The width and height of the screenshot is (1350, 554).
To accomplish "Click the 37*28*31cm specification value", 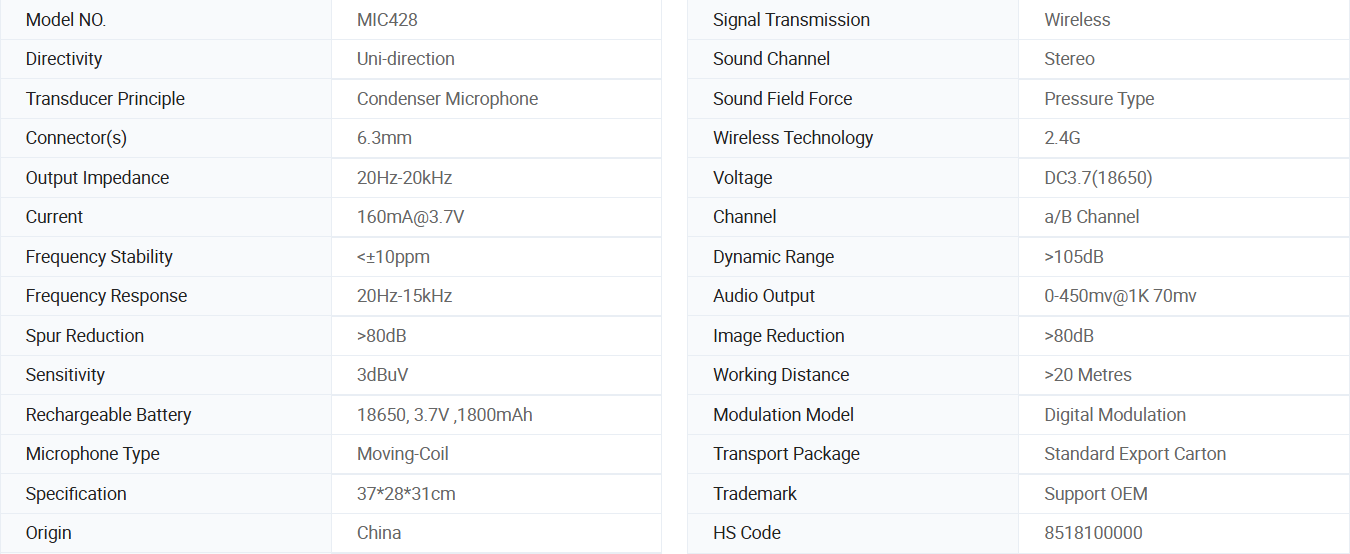I will click(406, 494).
